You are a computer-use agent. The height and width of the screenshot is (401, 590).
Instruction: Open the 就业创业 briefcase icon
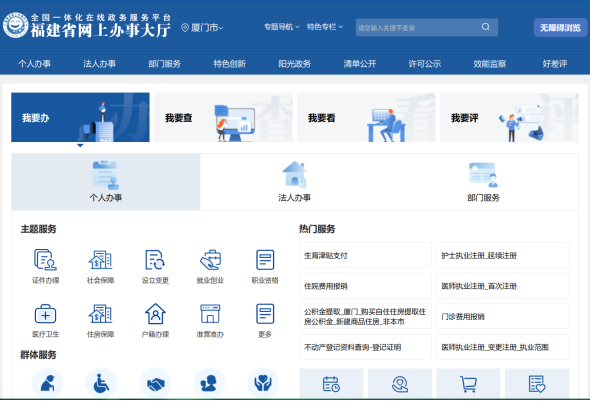click(x=210, y=260)
